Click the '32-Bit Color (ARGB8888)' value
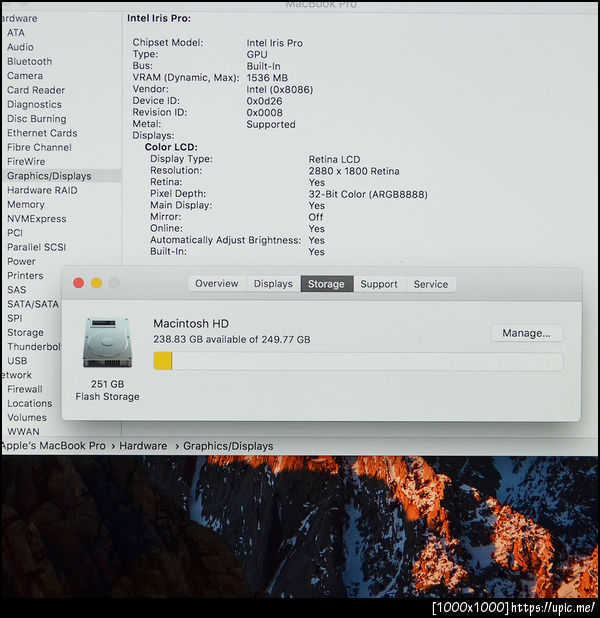Image resolution: width=600 pixels, height=618 pixels. [368, 194]
